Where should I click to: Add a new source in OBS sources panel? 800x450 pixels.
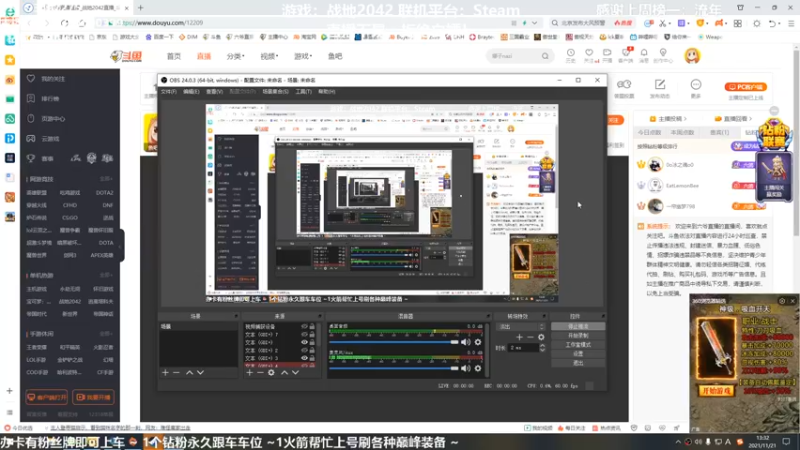pos(249,372)
